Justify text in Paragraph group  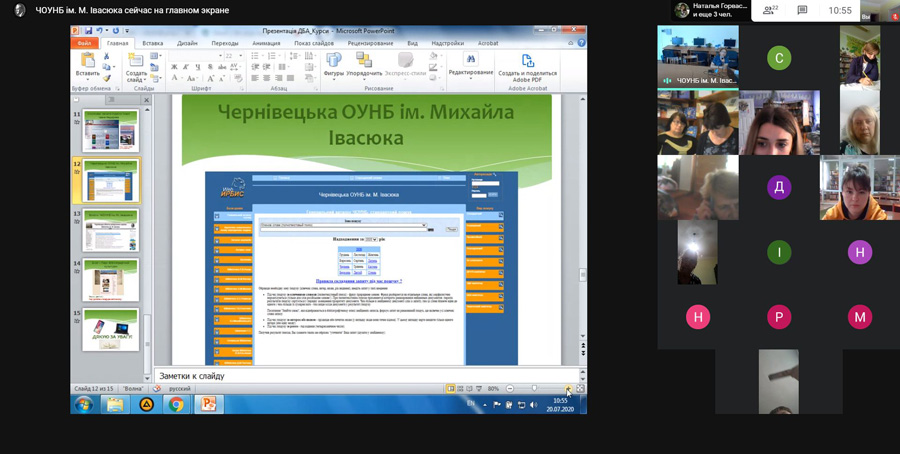290,78
